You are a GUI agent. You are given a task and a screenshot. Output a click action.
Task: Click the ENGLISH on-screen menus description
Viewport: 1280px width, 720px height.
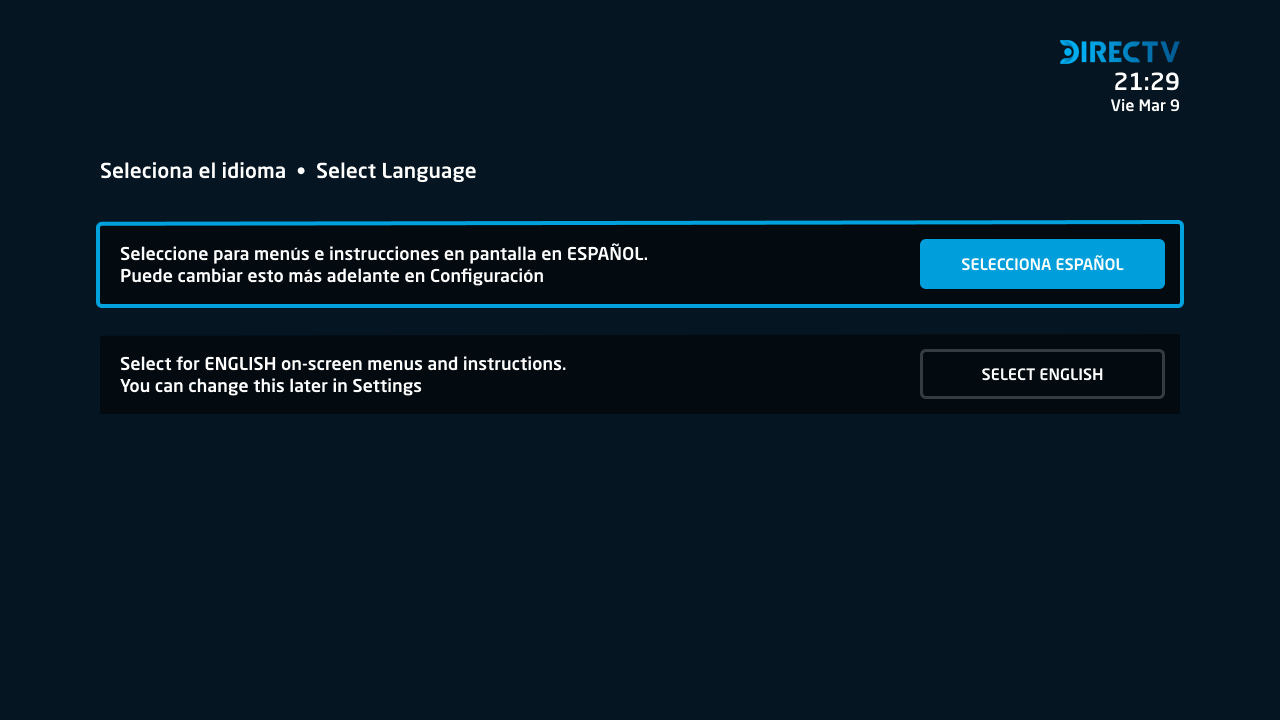pyautogui.click(x=343, y=364)
